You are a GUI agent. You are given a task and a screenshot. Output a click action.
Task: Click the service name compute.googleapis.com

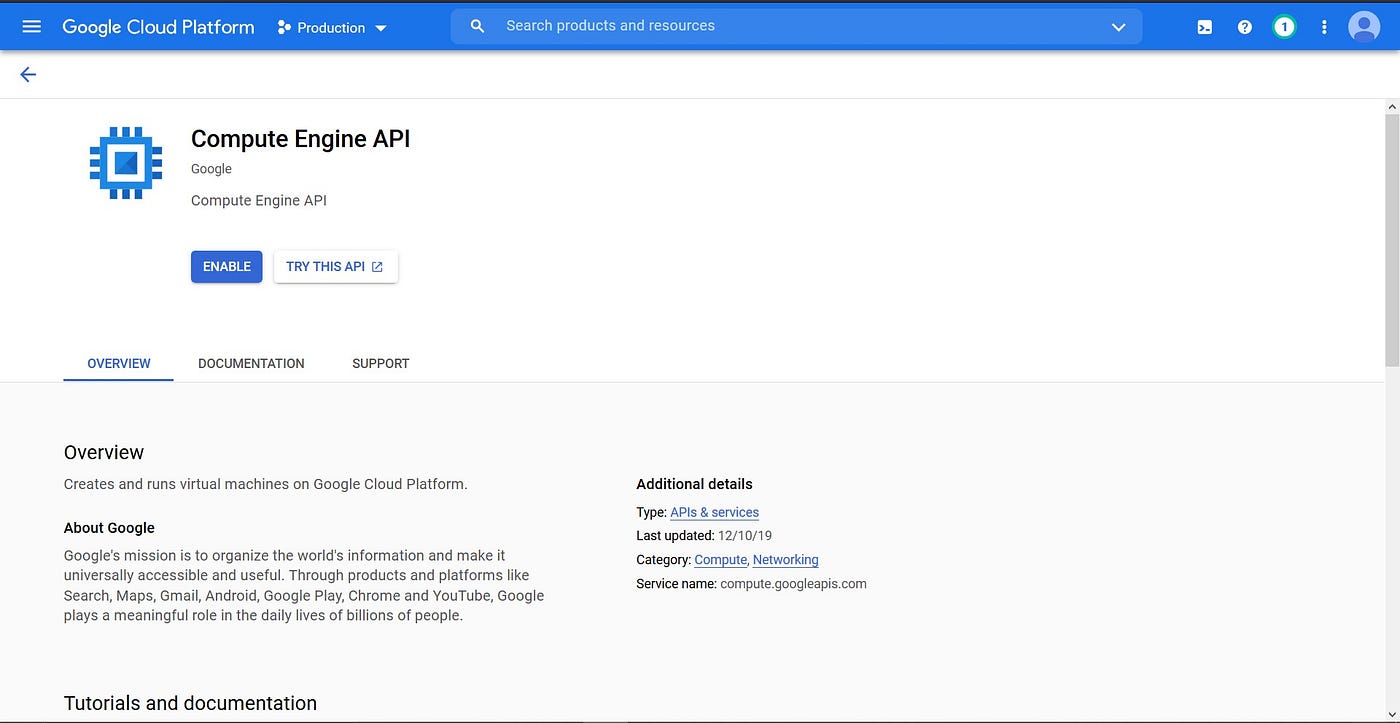tap(793, 584)
